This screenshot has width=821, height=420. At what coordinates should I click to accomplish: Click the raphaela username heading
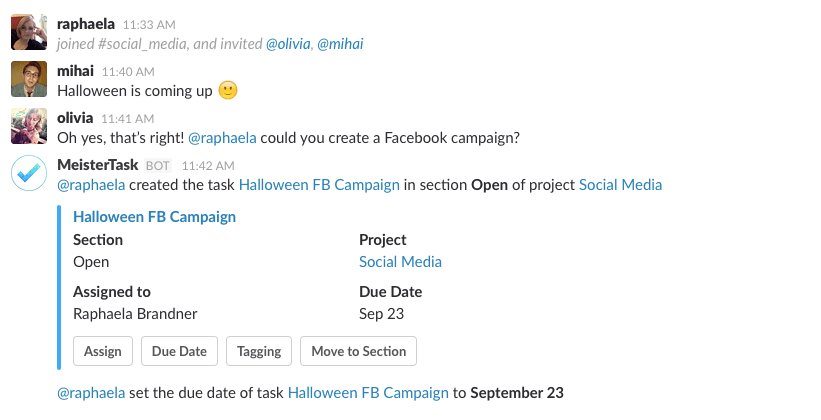86,23
